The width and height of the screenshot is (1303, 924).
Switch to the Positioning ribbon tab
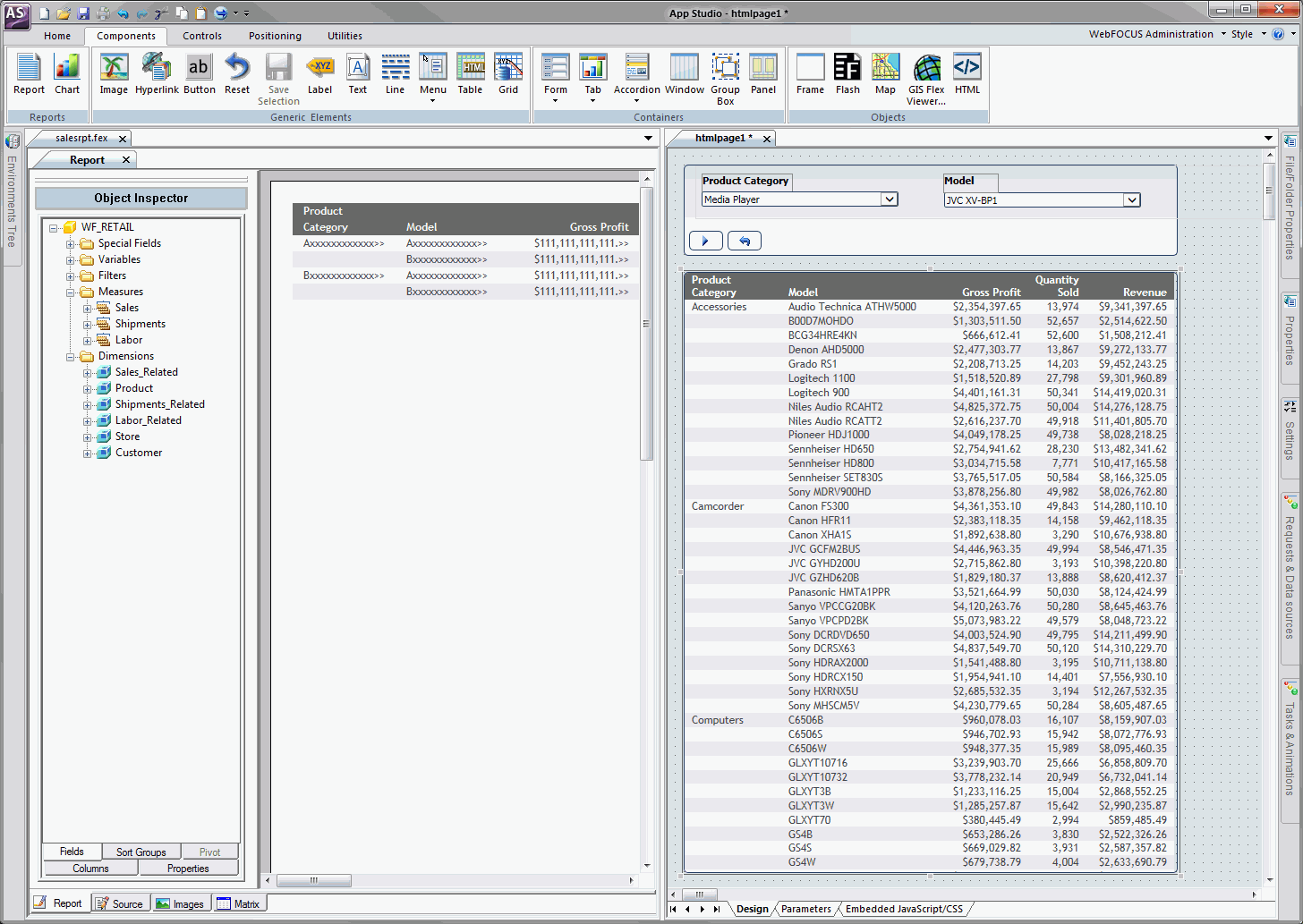(275, 36)
